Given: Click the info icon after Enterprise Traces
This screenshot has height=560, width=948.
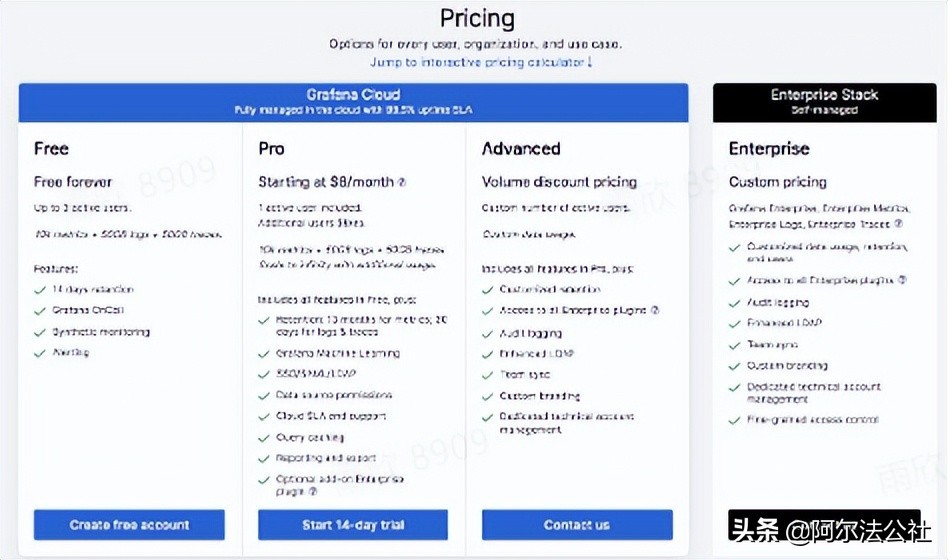Looking at the screenshot, I should 898,224.
